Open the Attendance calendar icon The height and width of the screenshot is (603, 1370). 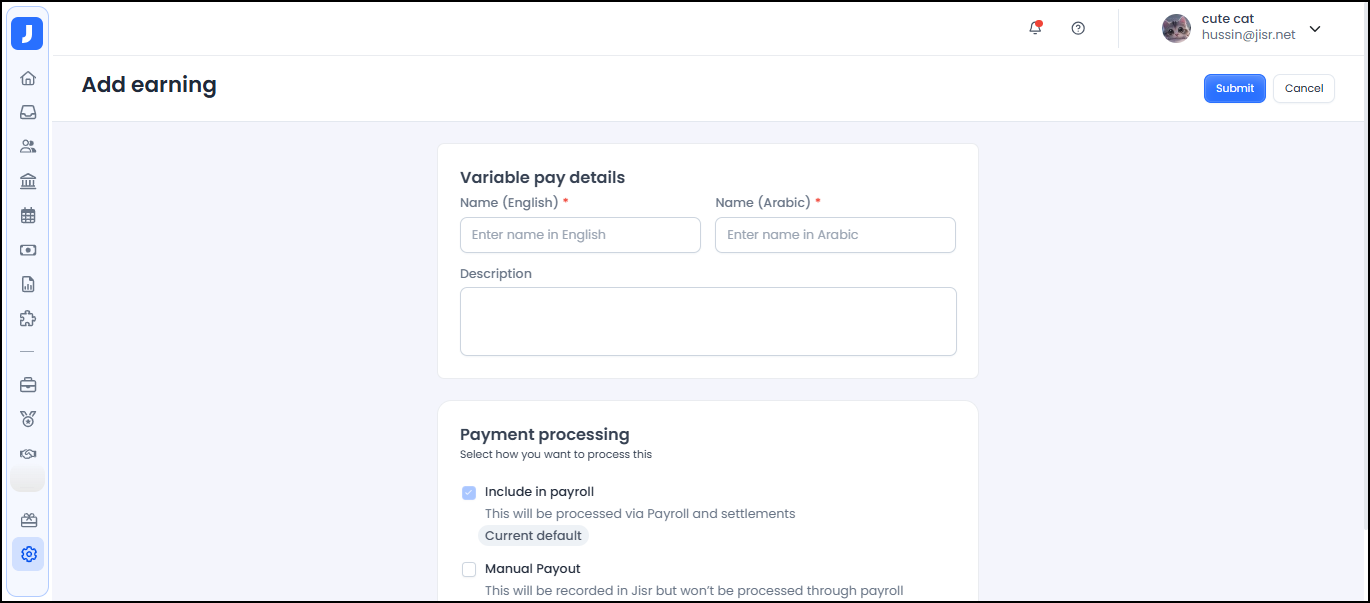pos(28,214)
